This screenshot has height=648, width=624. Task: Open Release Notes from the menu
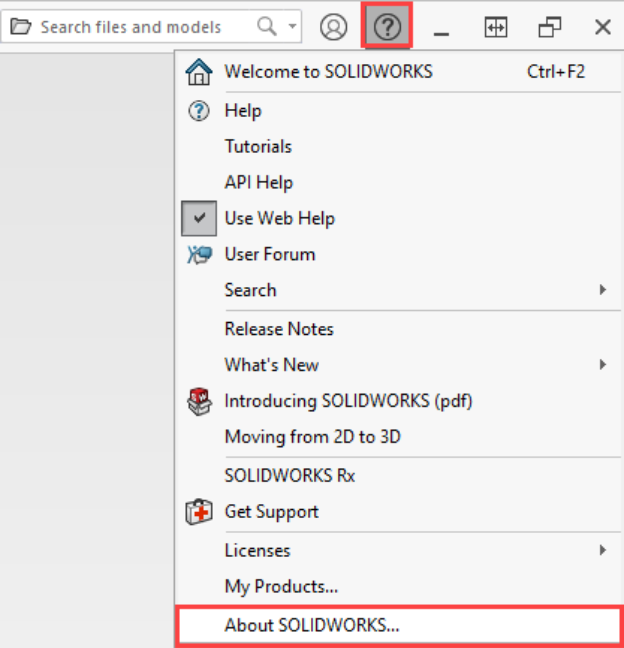tap(279, 329)
